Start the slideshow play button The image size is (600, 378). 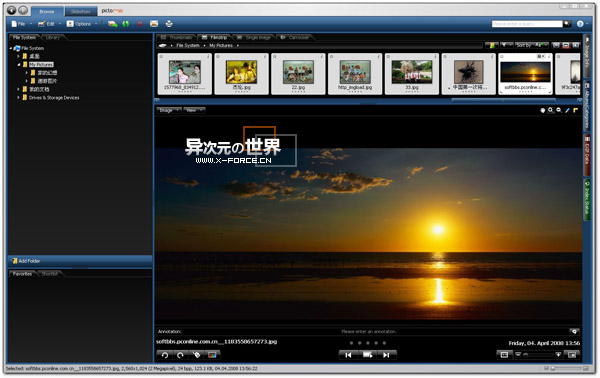click(367, 355)
